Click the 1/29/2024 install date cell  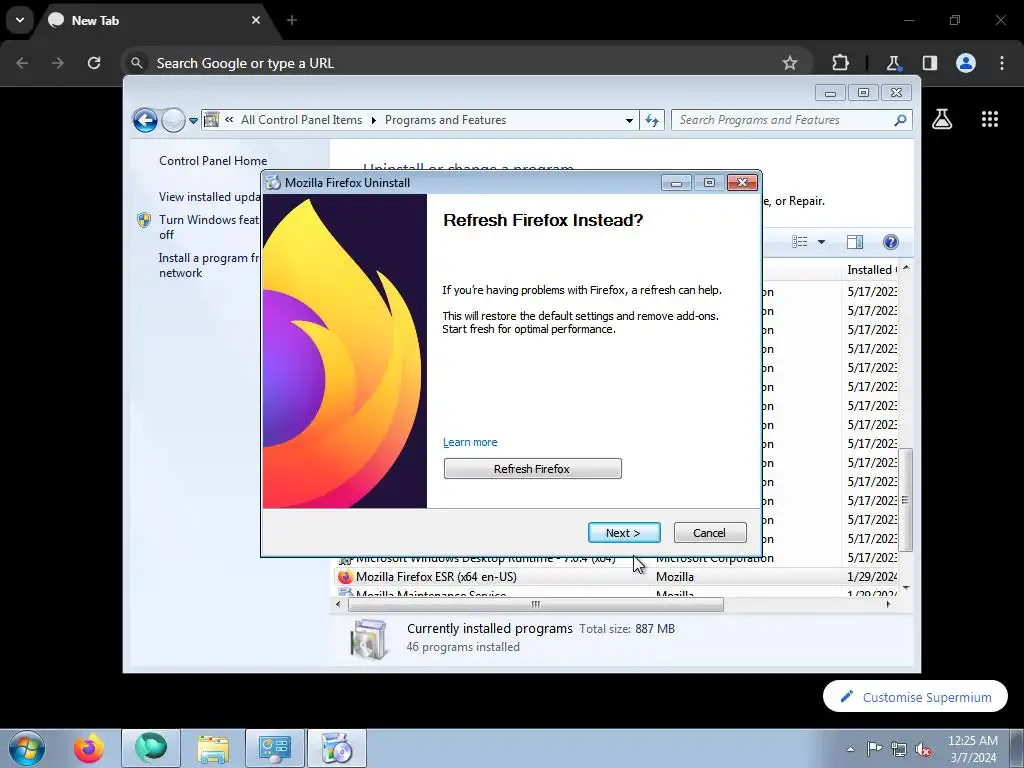pyautogui.click(x=872, y=577)
